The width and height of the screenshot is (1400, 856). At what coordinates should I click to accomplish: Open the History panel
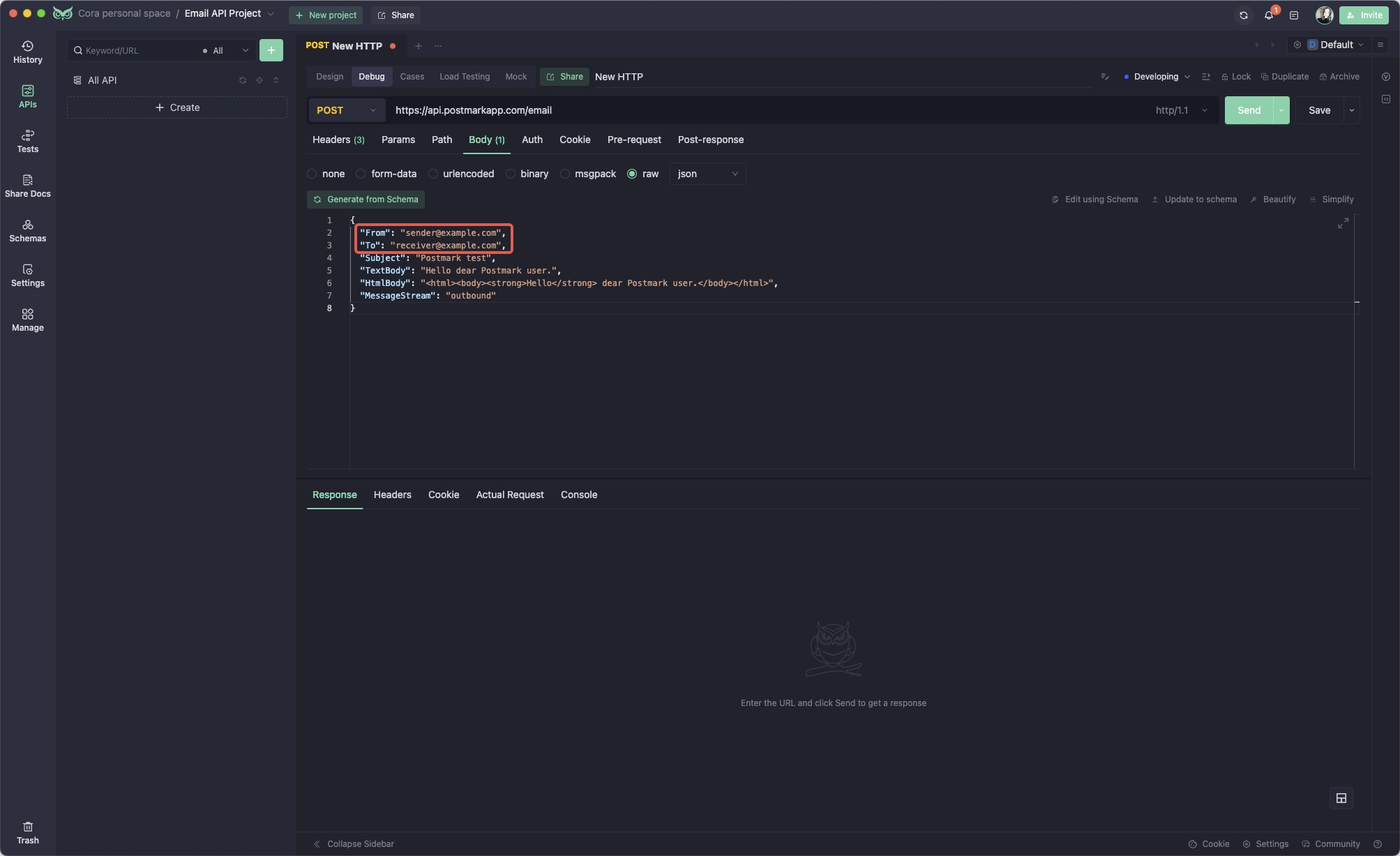click(x=28, y=52)
